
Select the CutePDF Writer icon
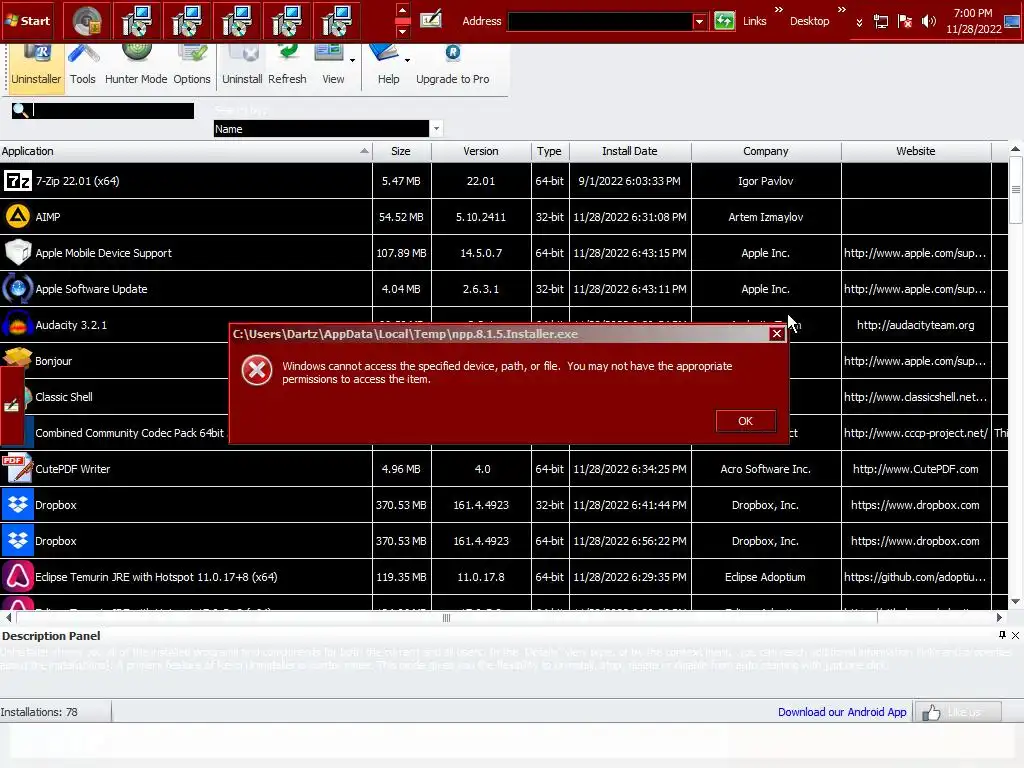18,469
